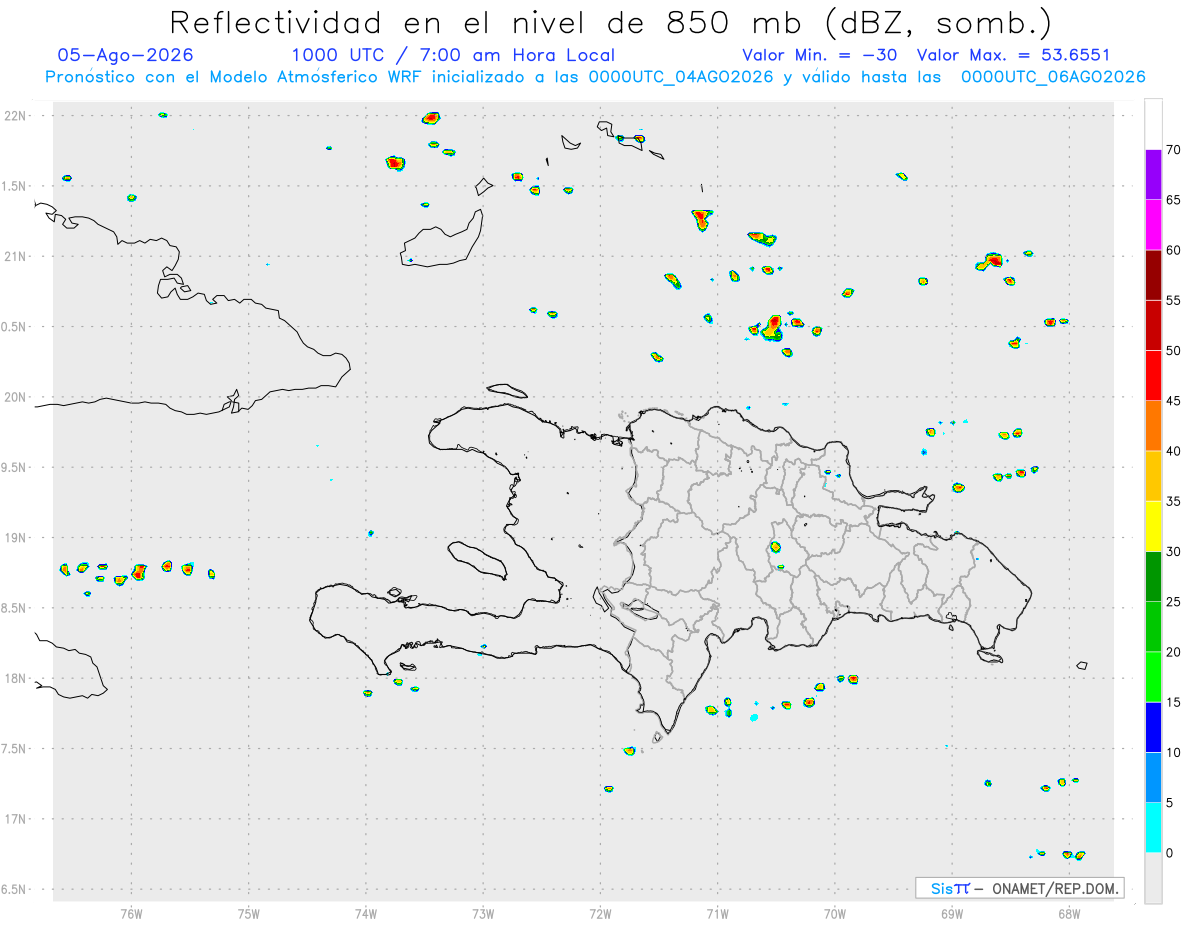Select the '69W' longitude axis label
Image resolution: width=1200 pixels, height=927 pixels.
952,914
